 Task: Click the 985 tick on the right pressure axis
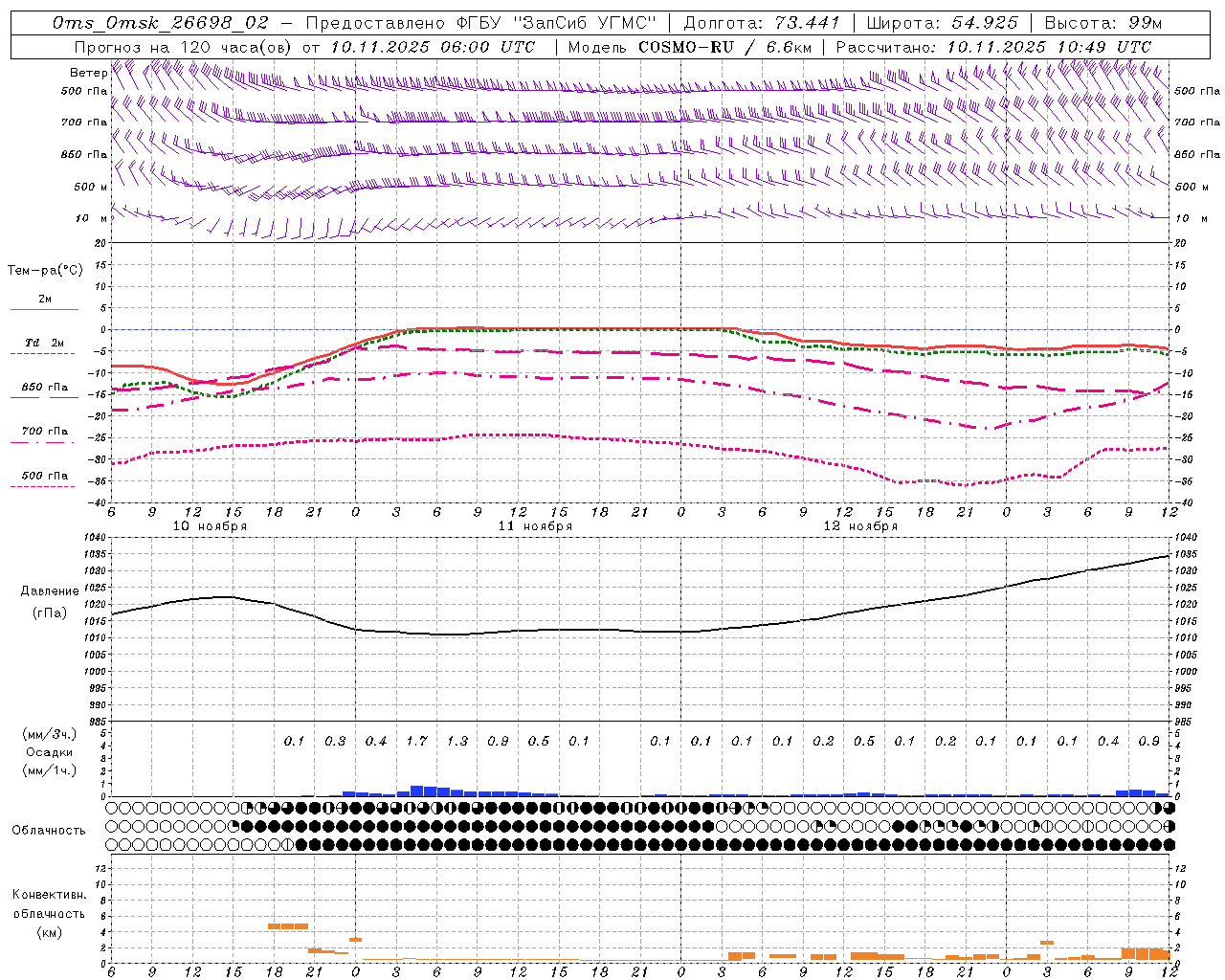(x=1186, y=723)
